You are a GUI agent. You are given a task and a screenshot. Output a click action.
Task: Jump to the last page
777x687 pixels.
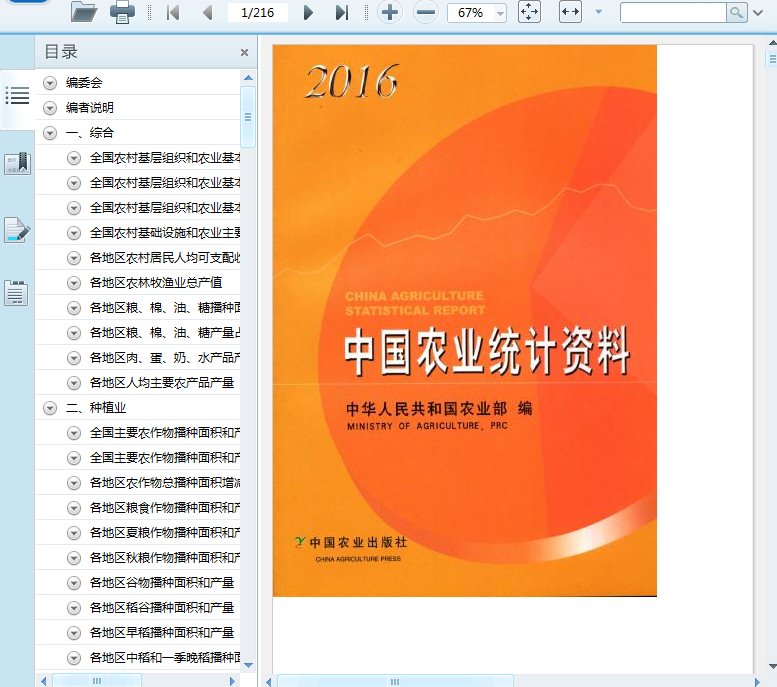pos(342,13)
